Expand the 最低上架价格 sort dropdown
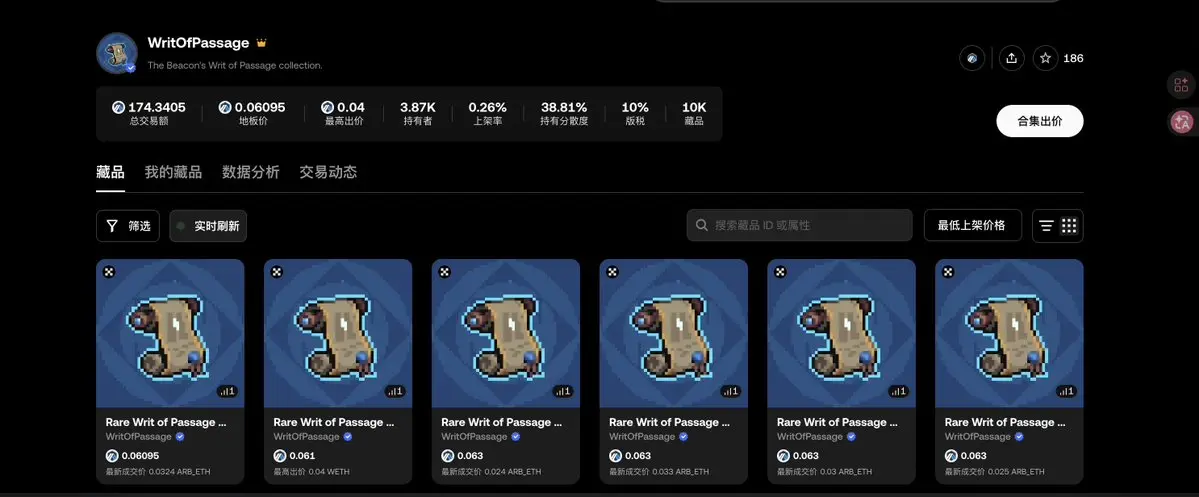The height and width of the screenshot is (497, 1199). (972, 226)
